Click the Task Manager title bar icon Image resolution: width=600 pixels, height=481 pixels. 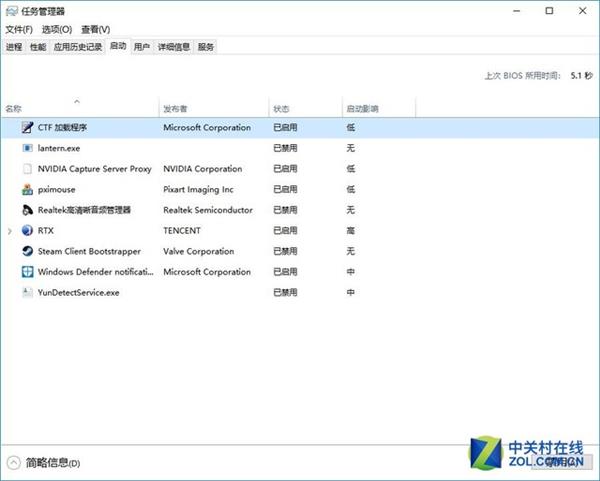pyautogui.click(x=11, y=11)
